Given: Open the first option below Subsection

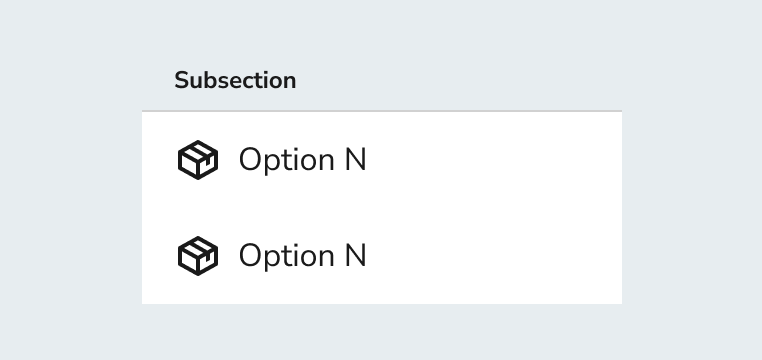Looking at the screenshot, I should 381,160.
